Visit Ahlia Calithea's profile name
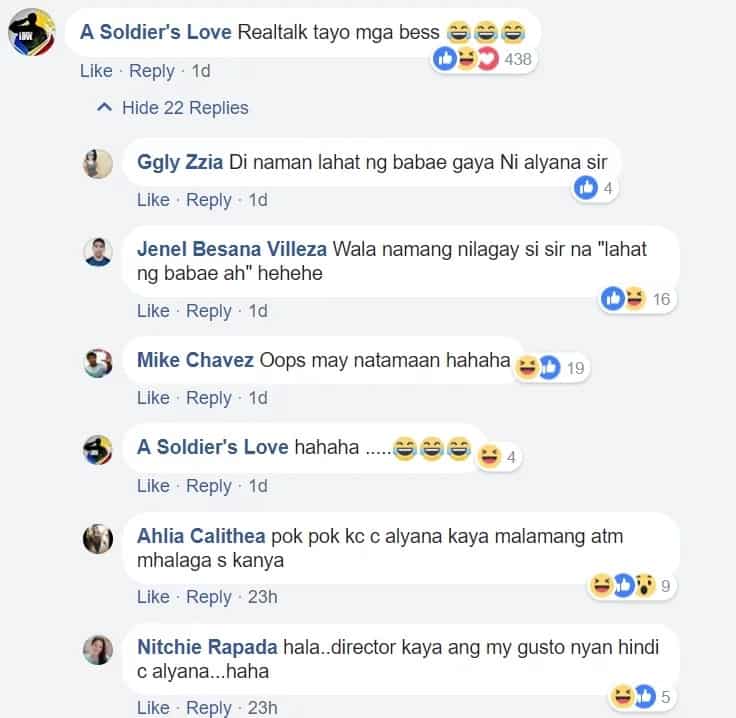 click(x=201, y=536)
